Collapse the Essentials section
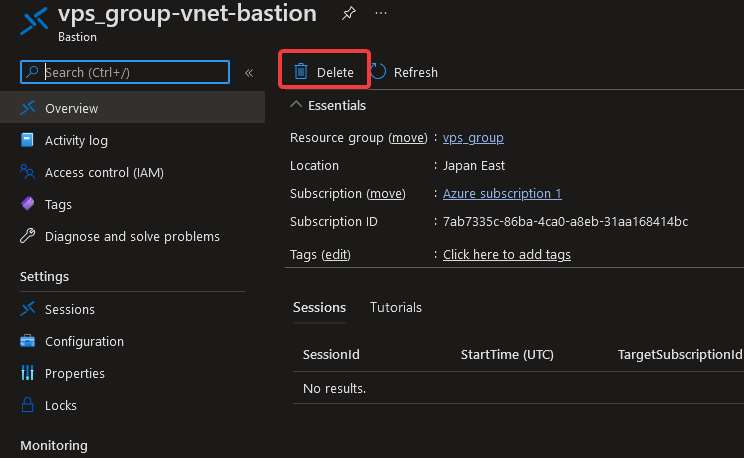The image size is (744, 458). pyautogui.click(x=296, y=105)
